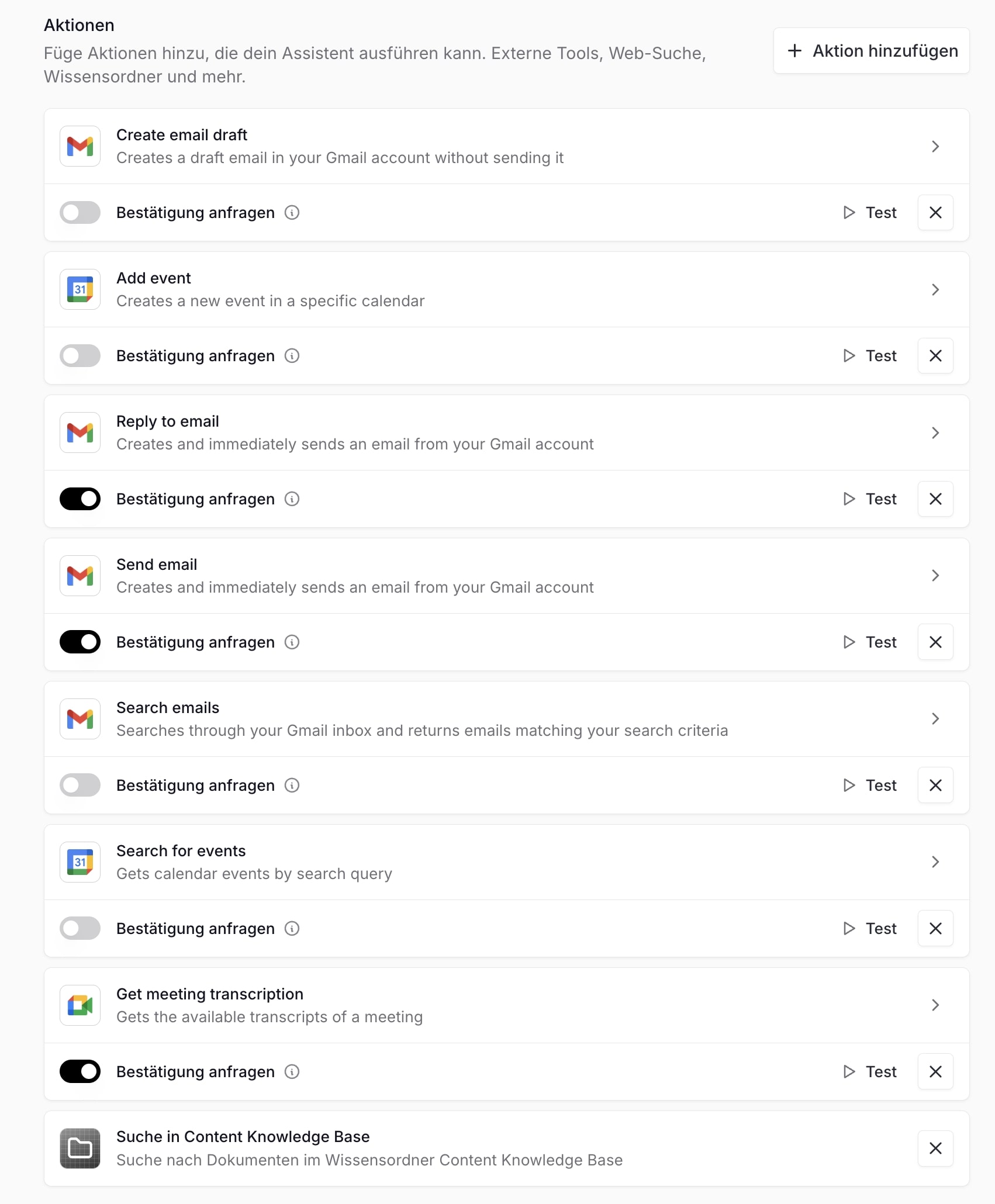This screenshot has height=1204, width=995.
Task: Remove the Suche in Content Knowledge Base action
Action: [x=935, y=1148]
